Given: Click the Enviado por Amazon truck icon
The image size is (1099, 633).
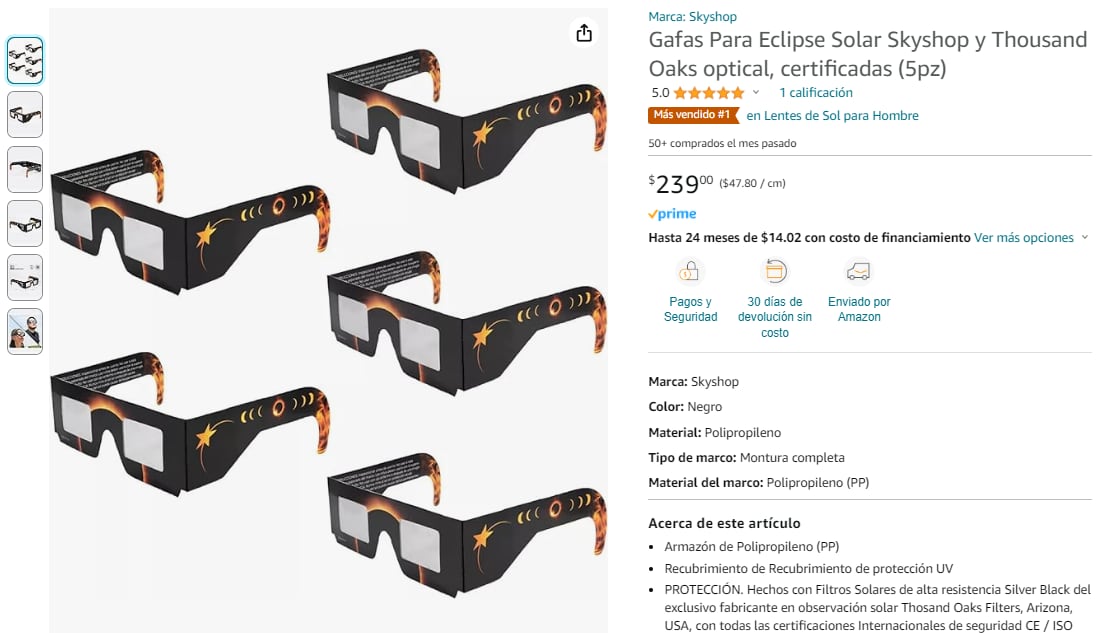Looking at the screenshot, I should coord(859,271).
